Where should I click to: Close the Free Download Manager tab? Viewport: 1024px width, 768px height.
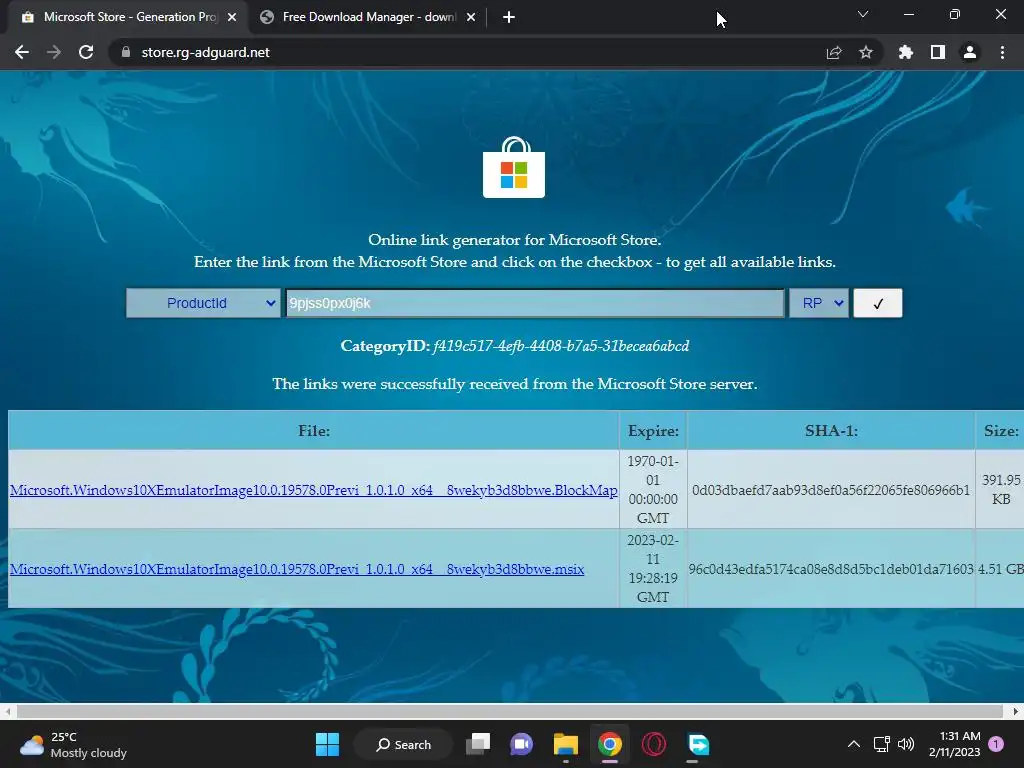click(470, 17)
